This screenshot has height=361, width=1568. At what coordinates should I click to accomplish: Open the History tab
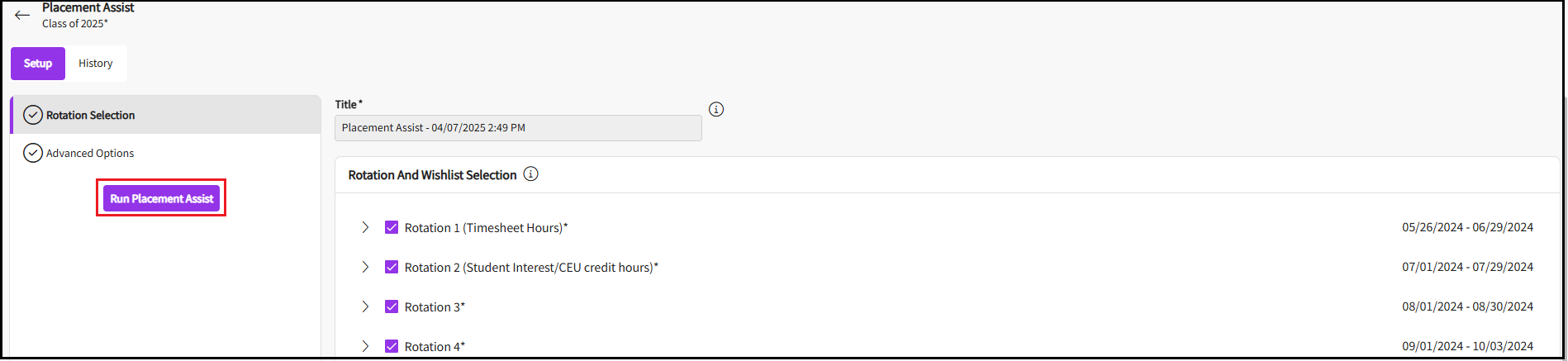point(96,64)
